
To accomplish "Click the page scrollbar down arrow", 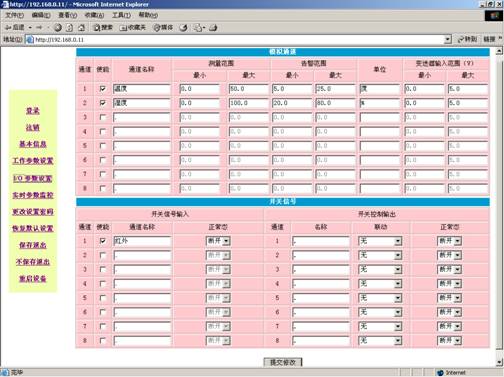I will [x=499, y=362].
